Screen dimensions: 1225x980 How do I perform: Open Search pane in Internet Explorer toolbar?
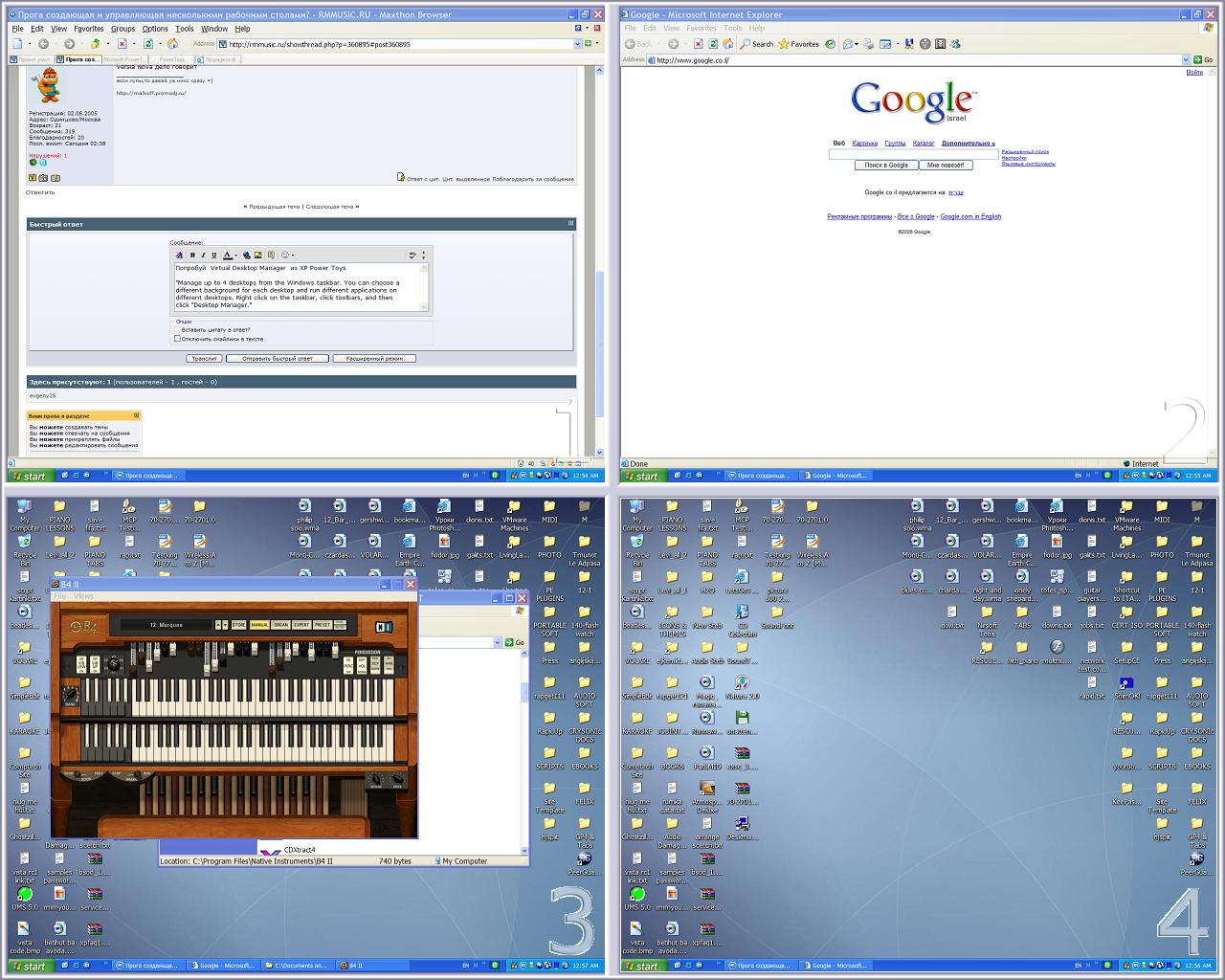tap(756, 44)
